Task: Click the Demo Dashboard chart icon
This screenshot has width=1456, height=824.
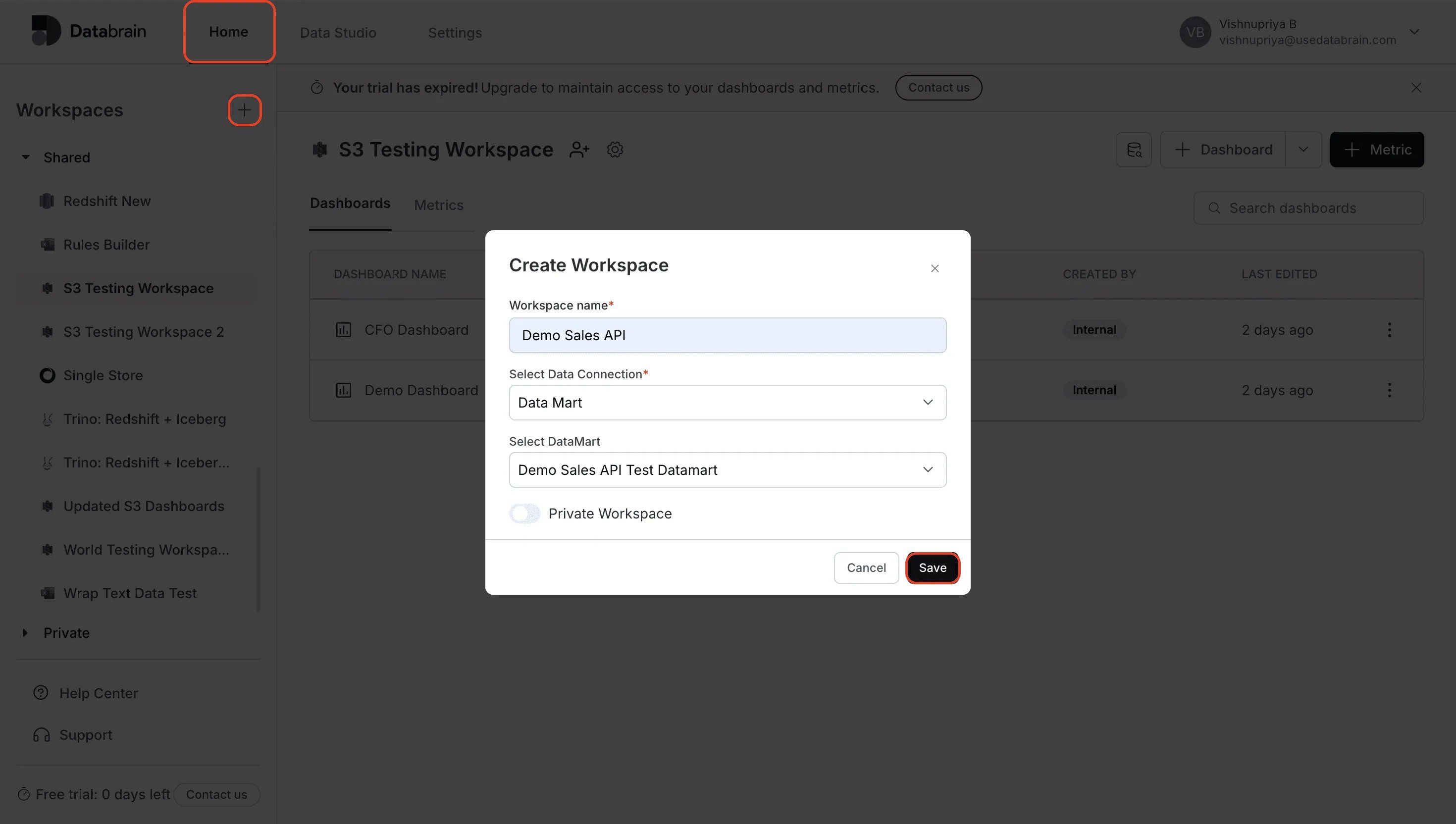Action: click(x=344, y=391)
